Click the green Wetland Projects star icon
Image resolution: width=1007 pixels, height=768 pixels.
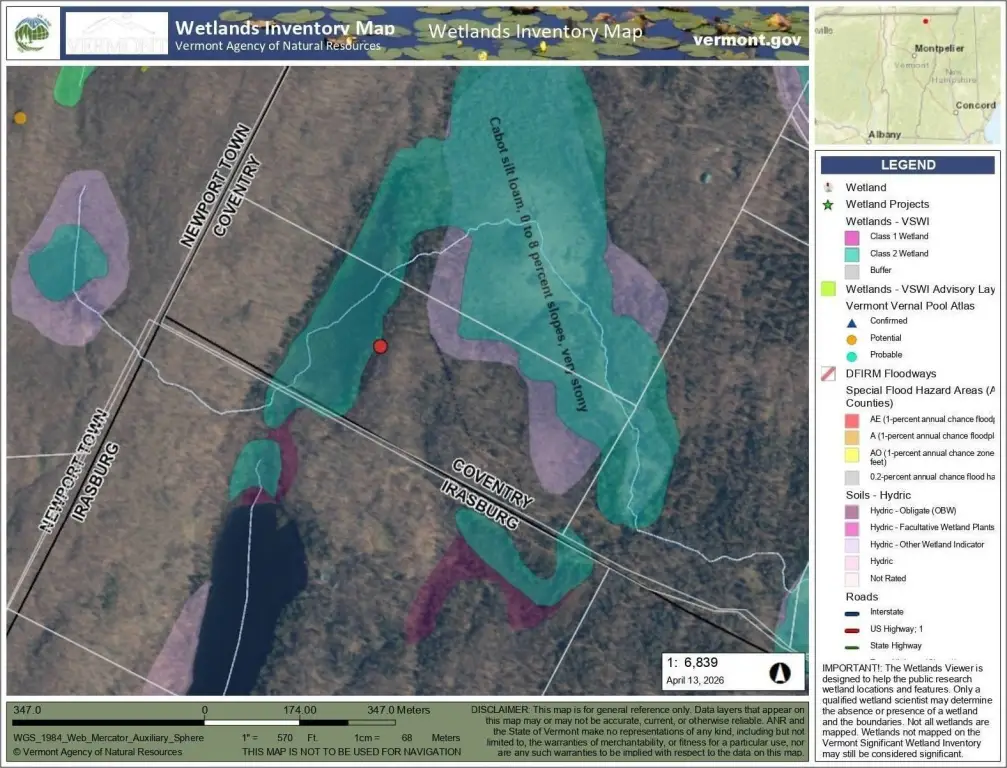[x=828, y=205]
